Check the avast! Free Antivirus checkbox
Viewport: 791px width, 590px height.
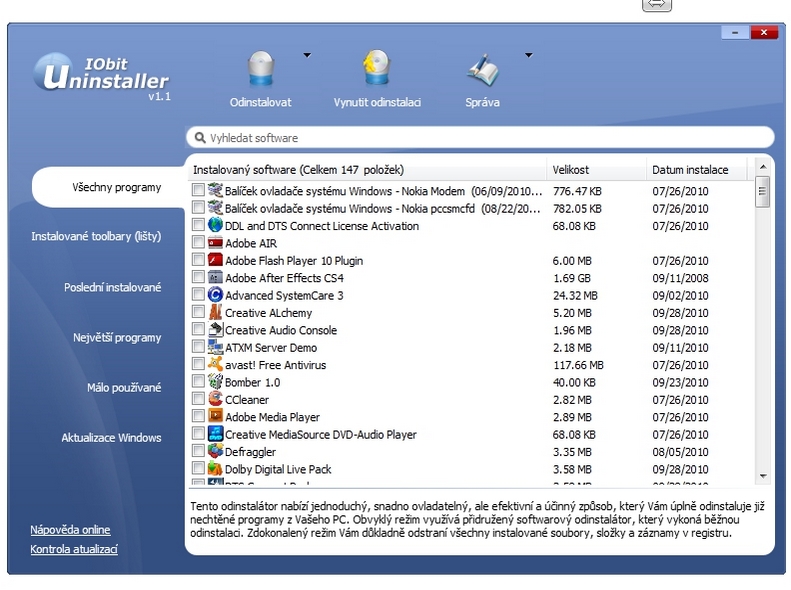point(198,364)
